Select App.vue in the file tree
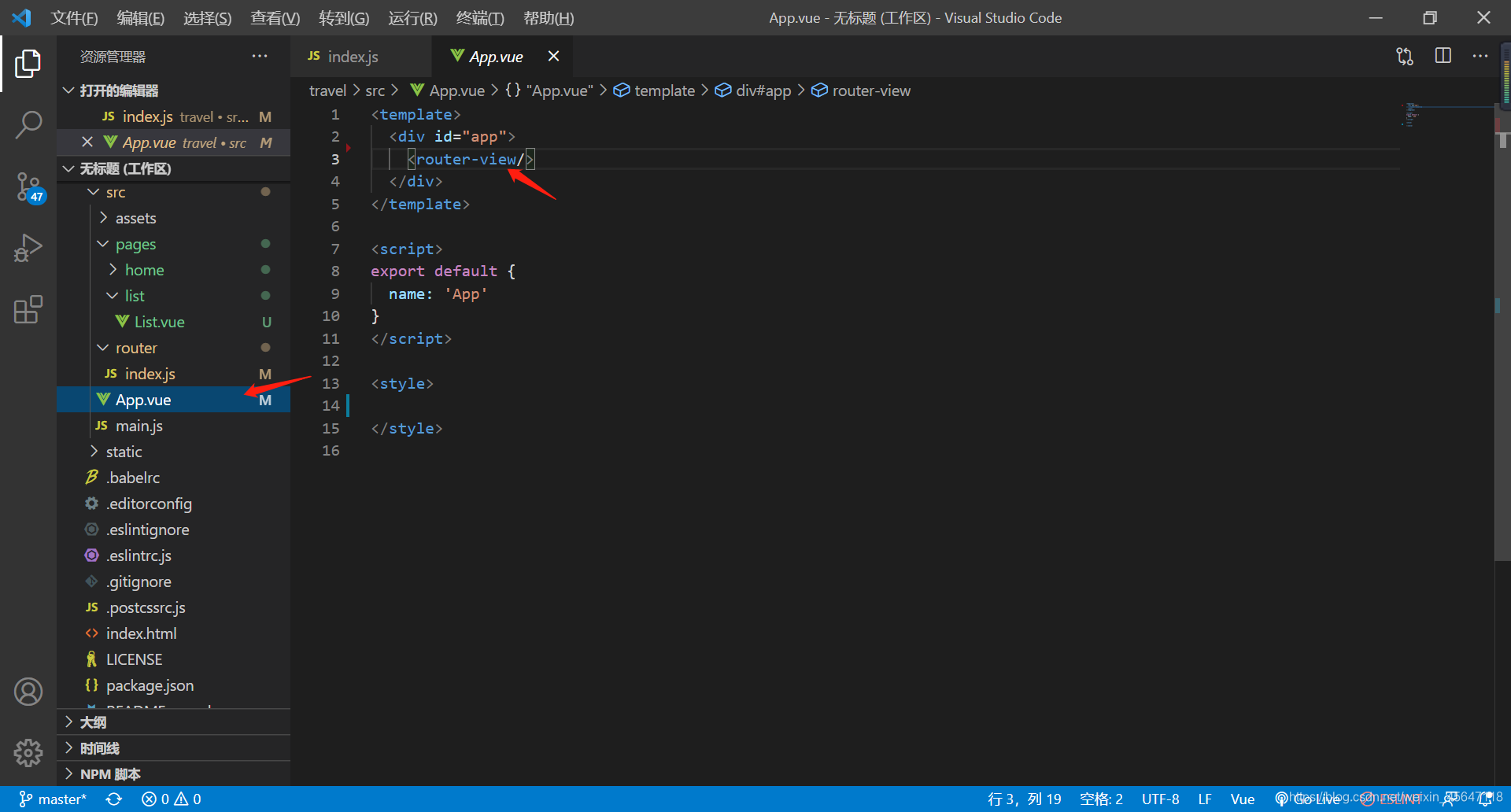The width and height of the screenshot is (1511, 812). point(173,400)
